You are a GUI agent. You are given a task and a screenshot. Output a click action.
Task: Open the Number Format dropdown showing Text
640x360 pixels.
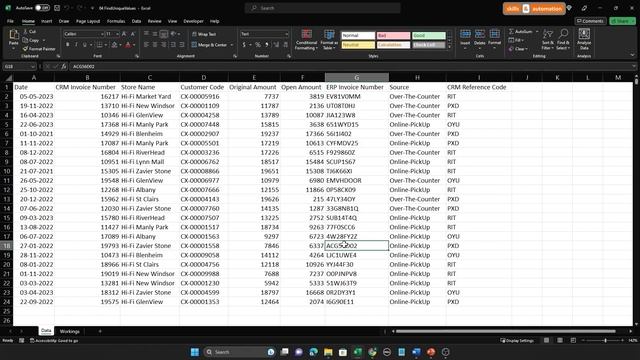[x=286, y=34]
